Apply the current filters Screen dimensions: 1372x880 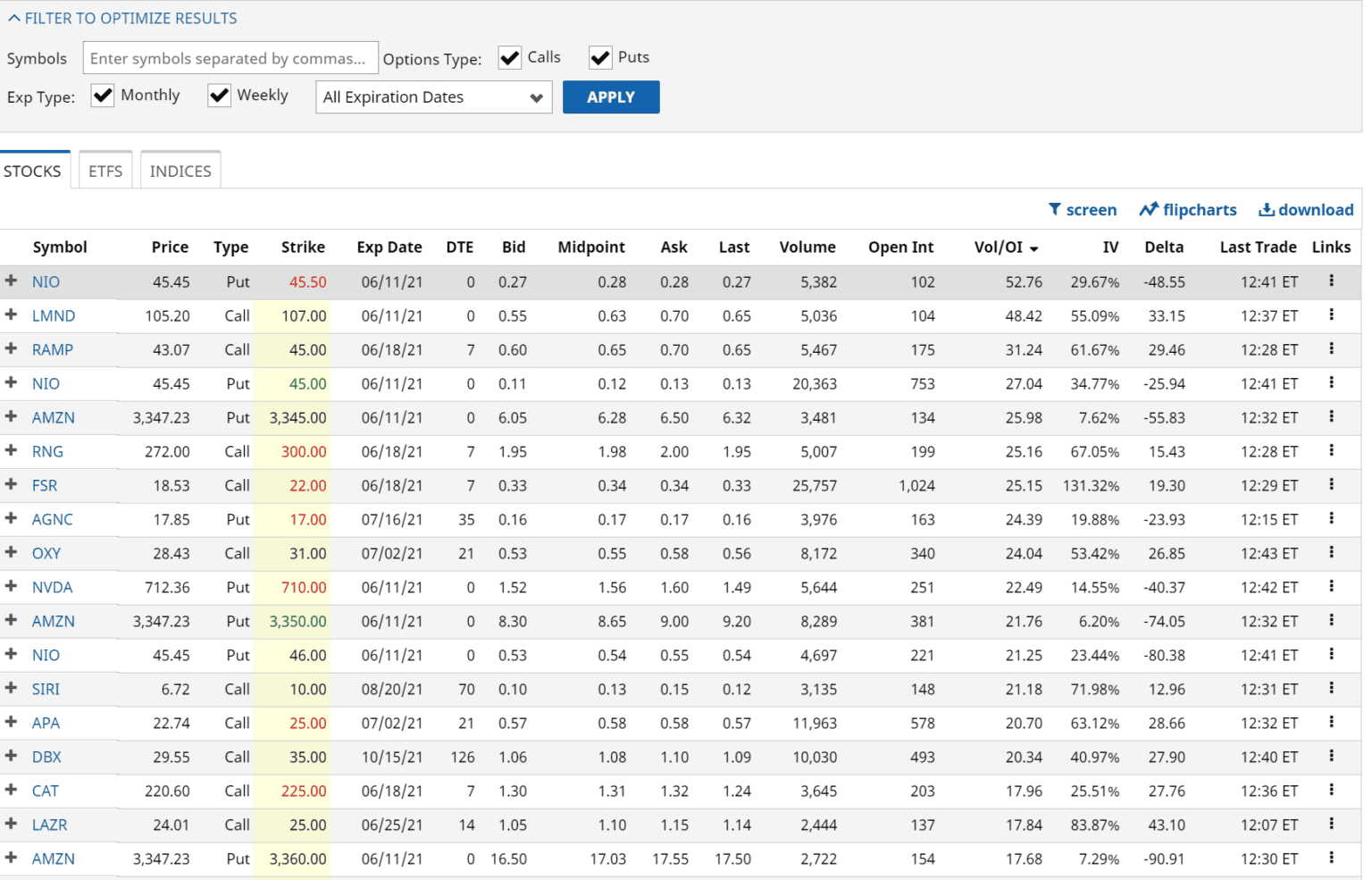pos(611,96)
